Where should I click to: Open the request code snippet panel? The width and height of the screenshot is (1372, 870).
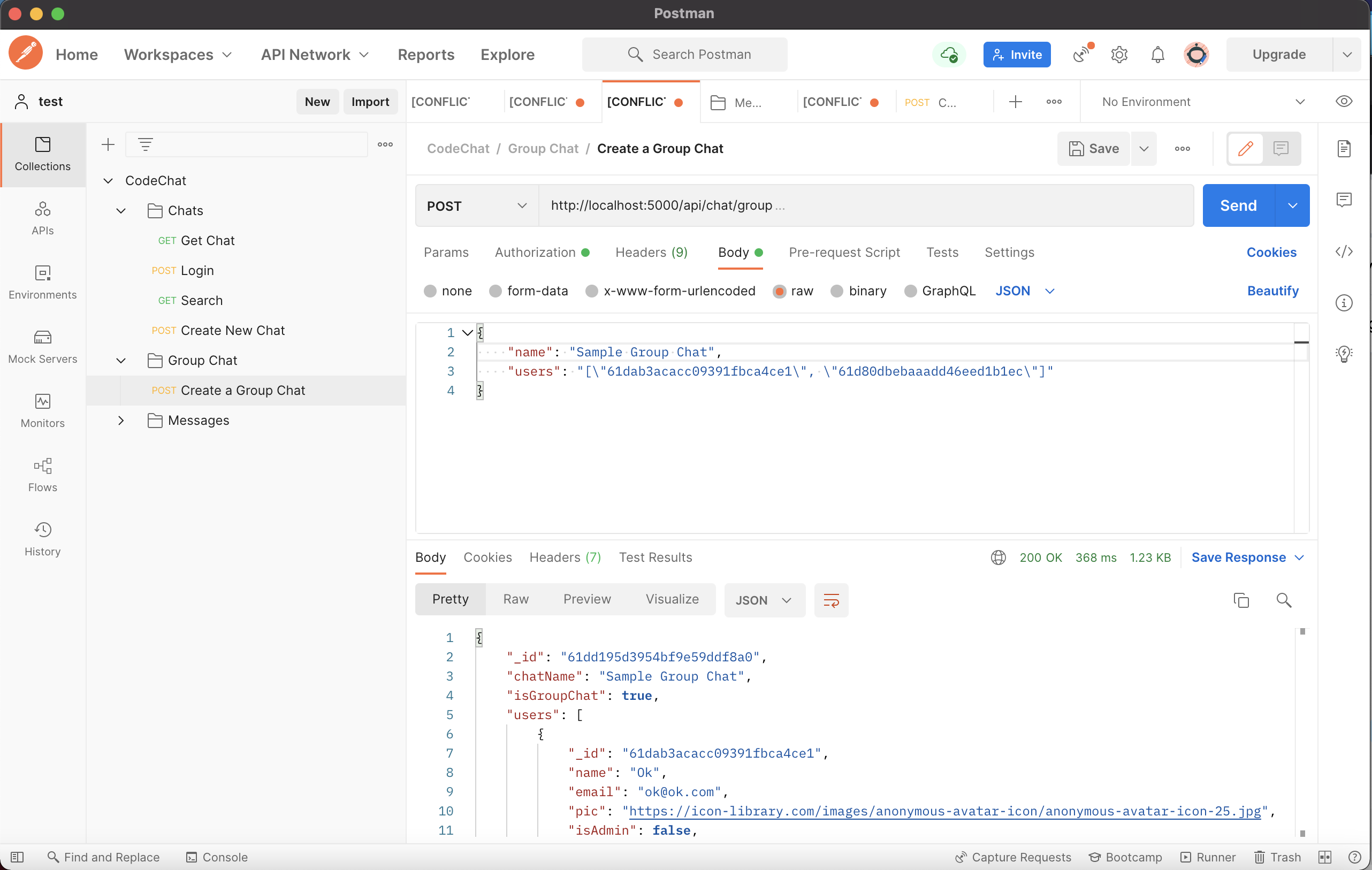[x=1344, y=251]
